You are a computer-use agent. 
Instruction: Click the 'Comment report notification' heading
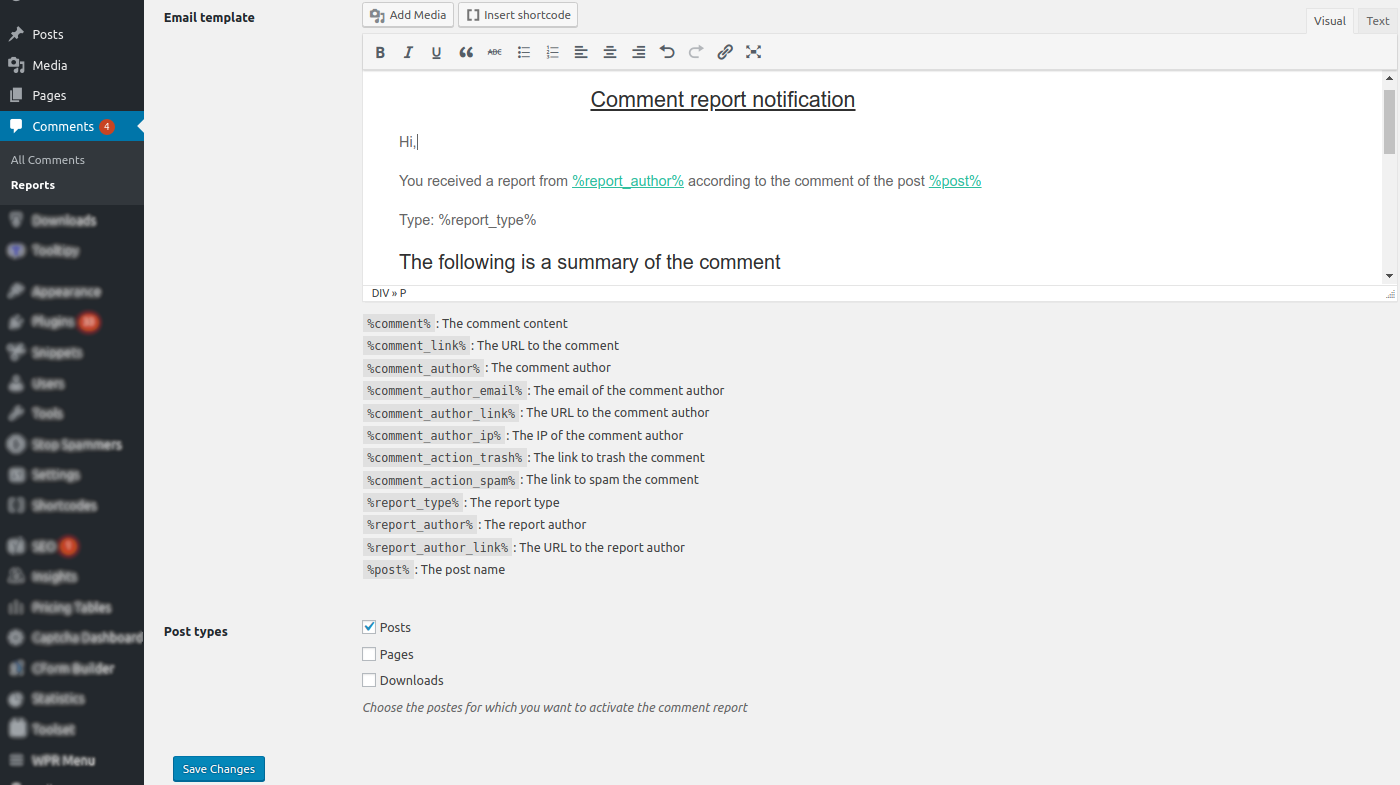[723, 100]
